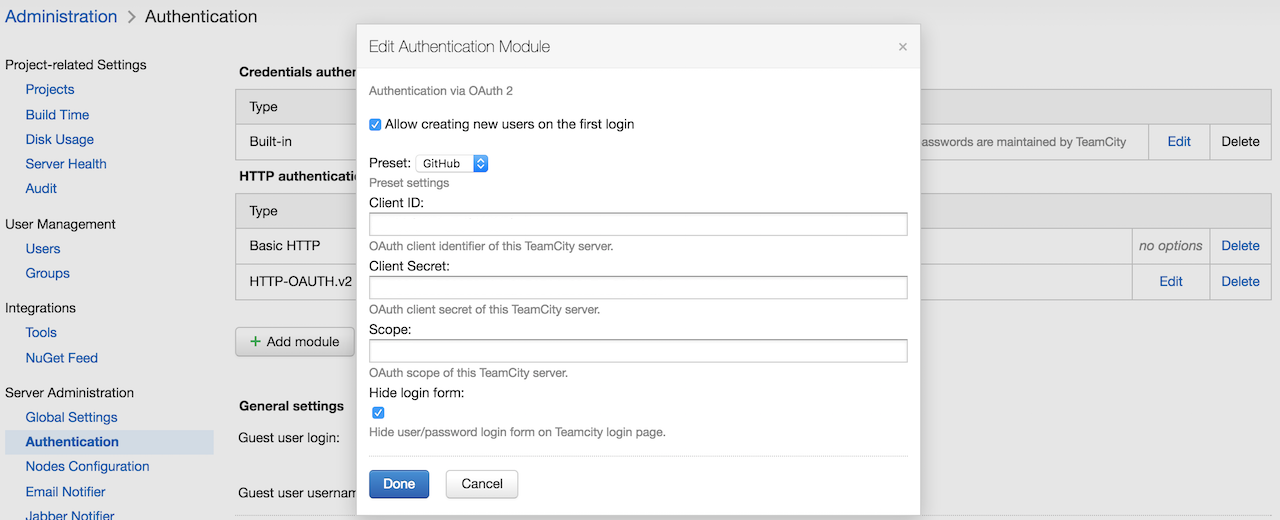Click the Done button
The height and width of the screenshot is (520, 1280).
(399, 484)
